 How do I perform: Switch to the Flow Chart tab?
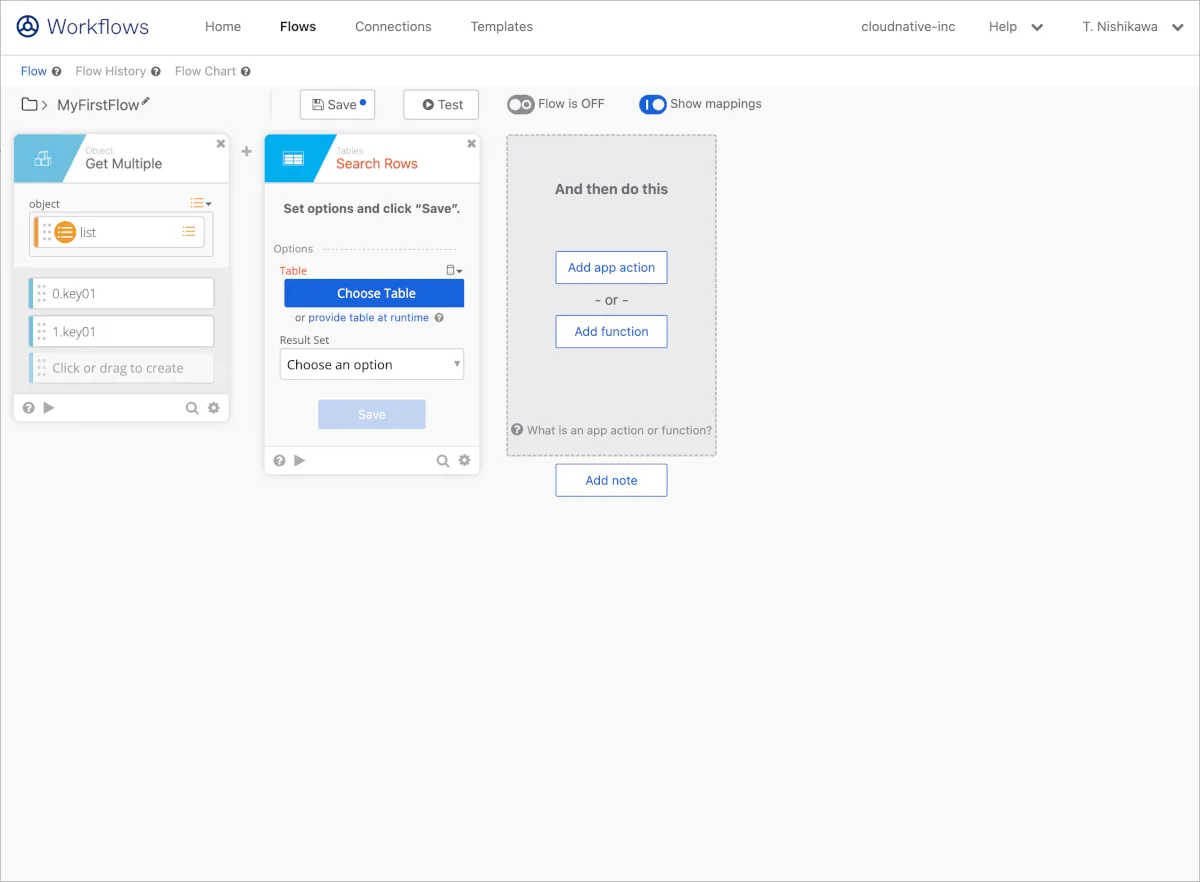pos(206,71)
